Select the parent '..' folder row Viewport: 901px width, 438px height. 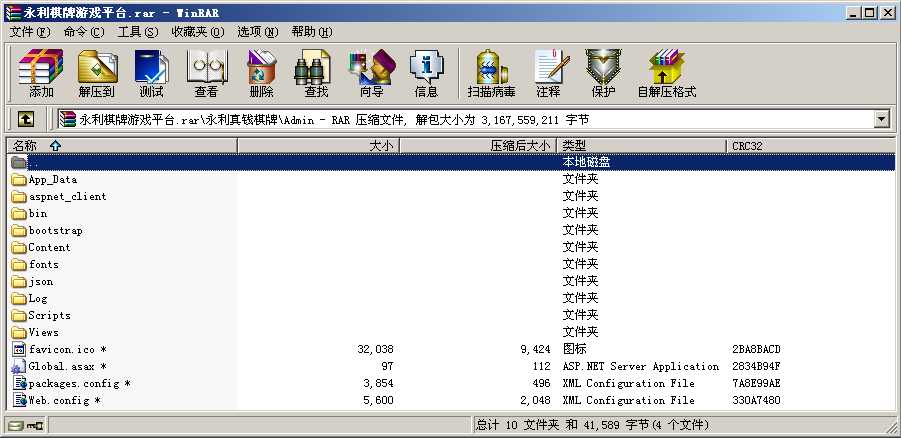click(452, 162)
